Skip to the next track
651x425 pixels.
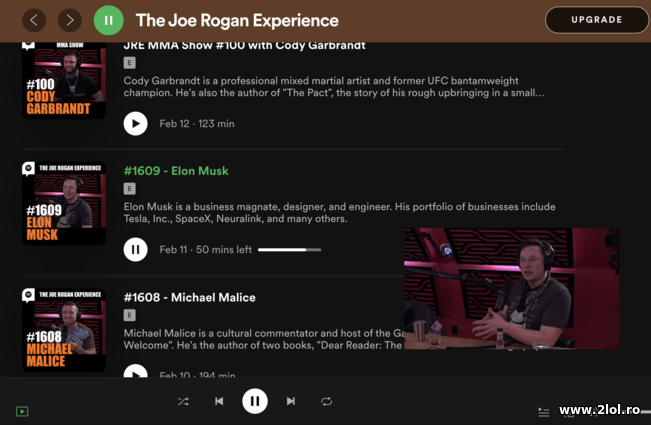(x=291, y=401)
